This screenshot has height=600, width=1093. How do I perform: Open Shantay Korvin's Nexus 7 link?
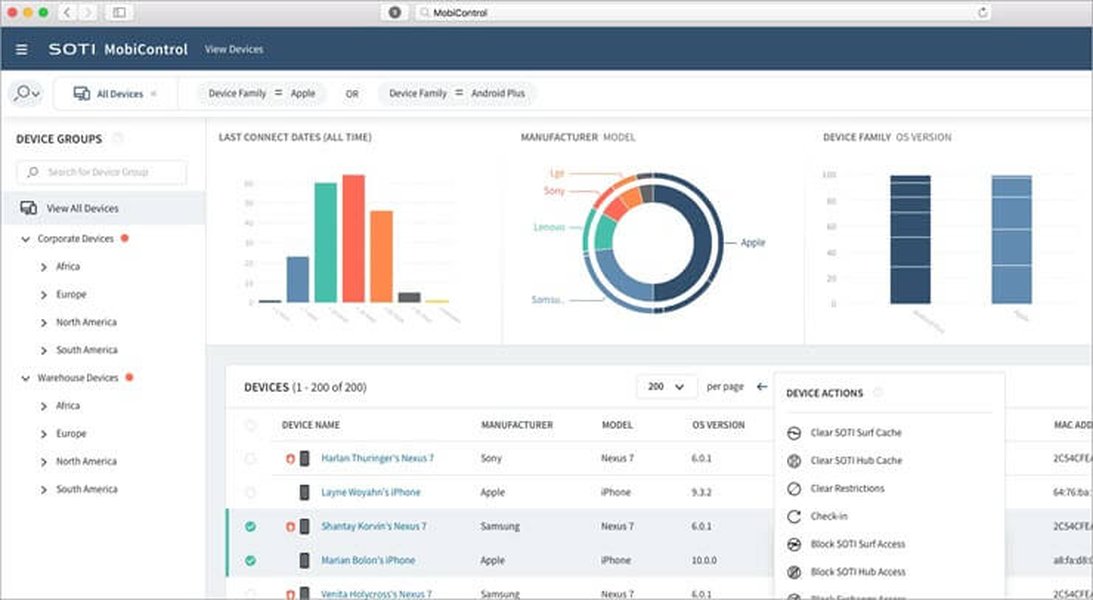click(374, 526)
